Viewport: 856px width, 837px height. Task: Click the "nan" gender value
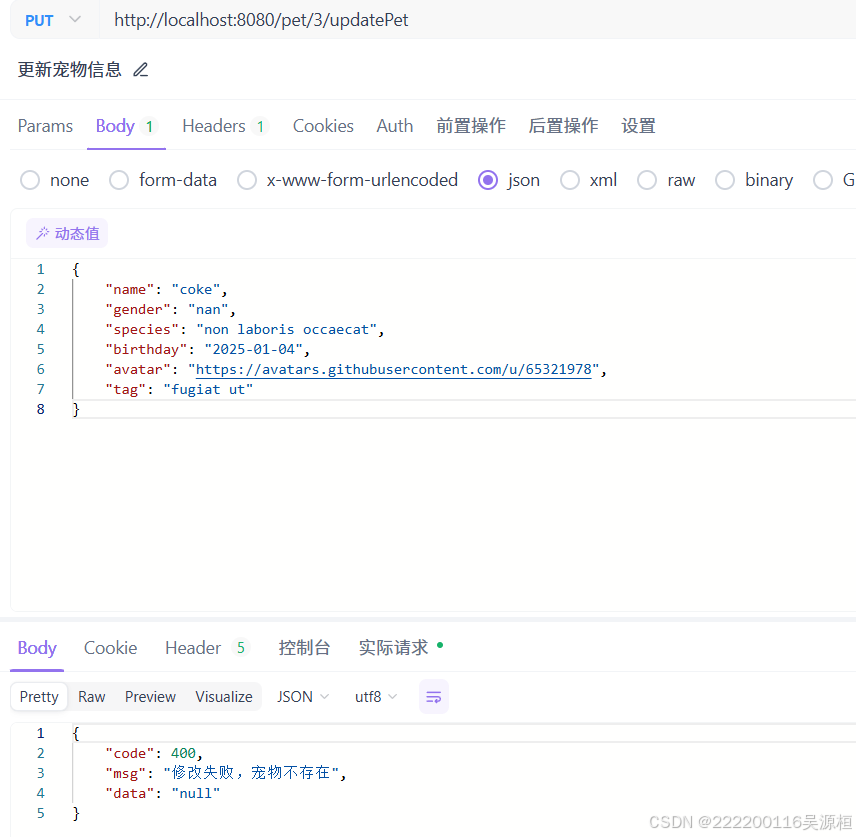click(x=209, y=310)
